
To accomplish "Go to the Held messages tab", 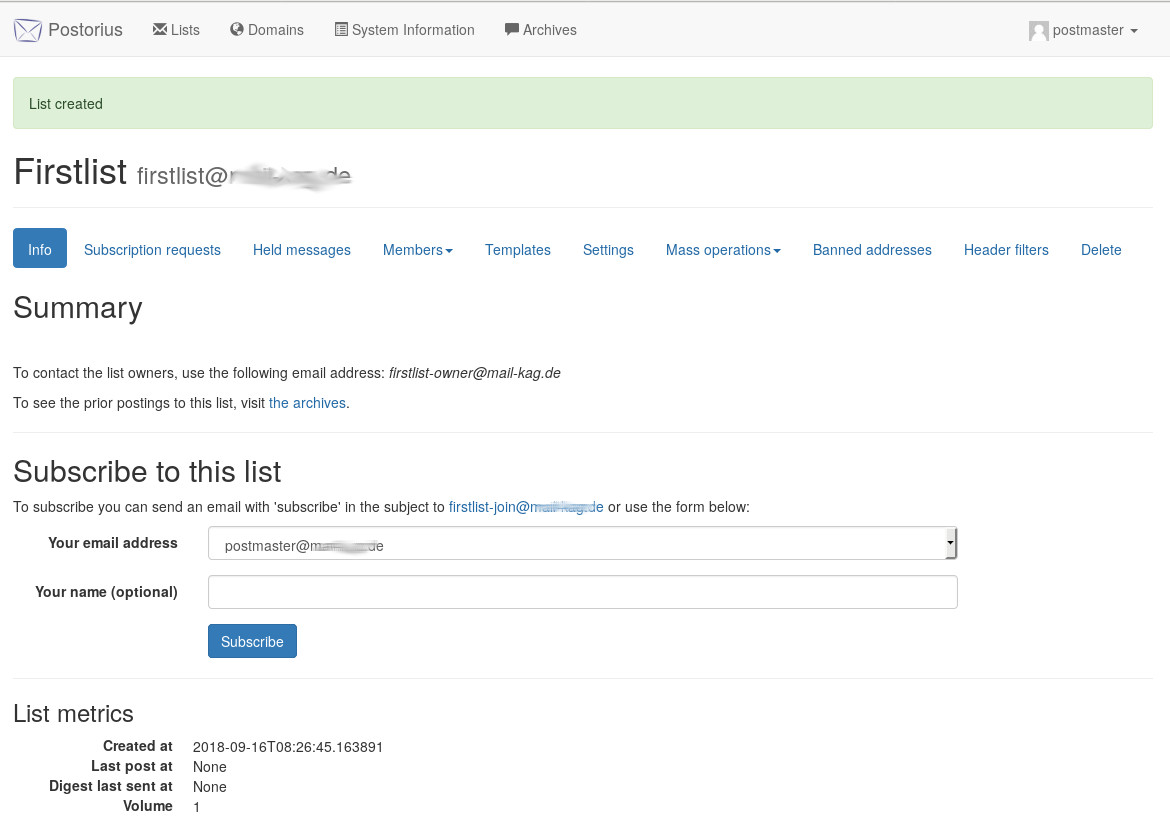I will [x=301, y=250].
